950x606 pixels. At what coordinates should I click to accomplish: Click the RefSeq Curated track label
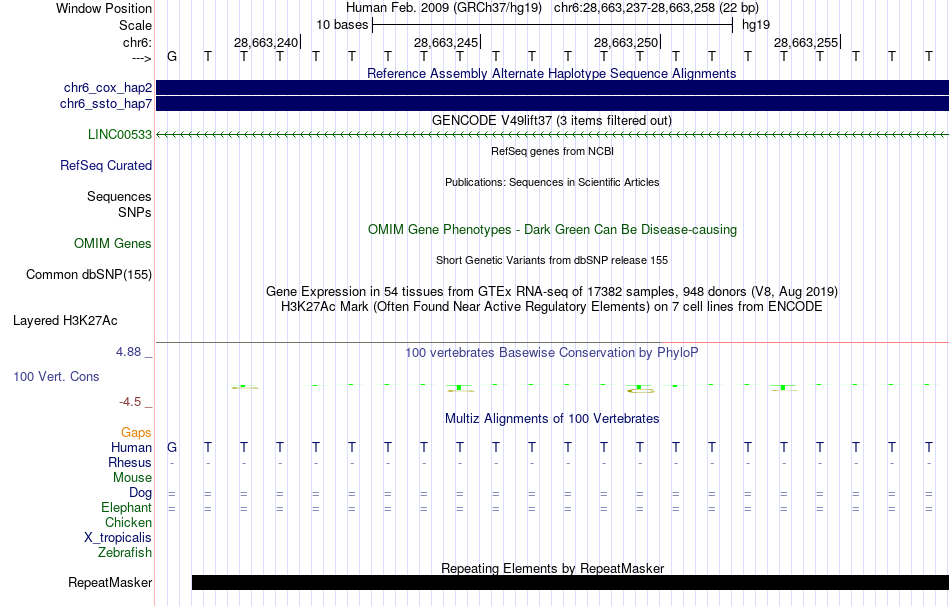point(106,165)
